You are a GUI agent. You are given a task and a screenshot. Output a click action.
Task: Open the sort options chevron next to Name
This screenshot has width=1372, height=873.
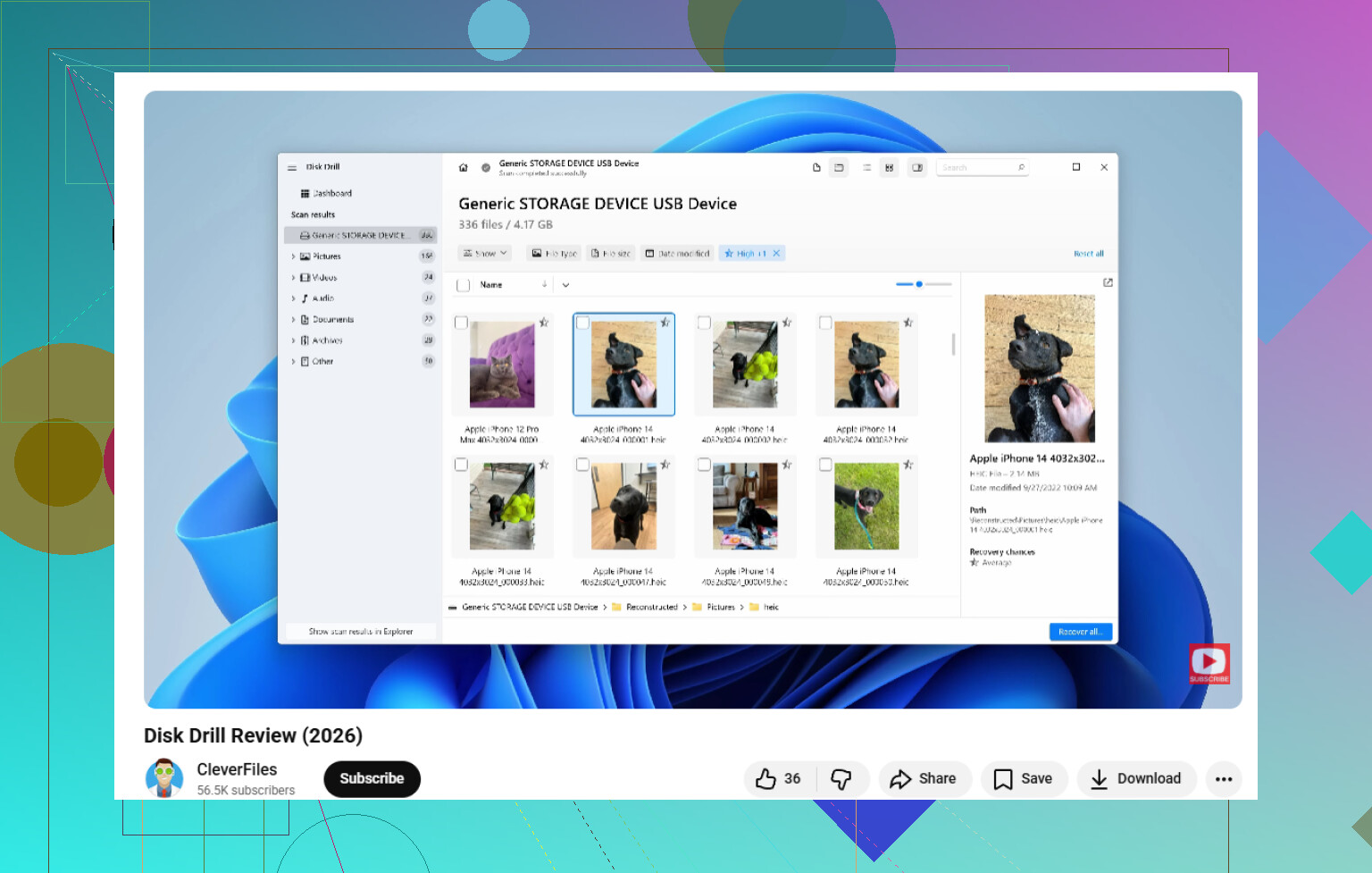click(565, 286)
